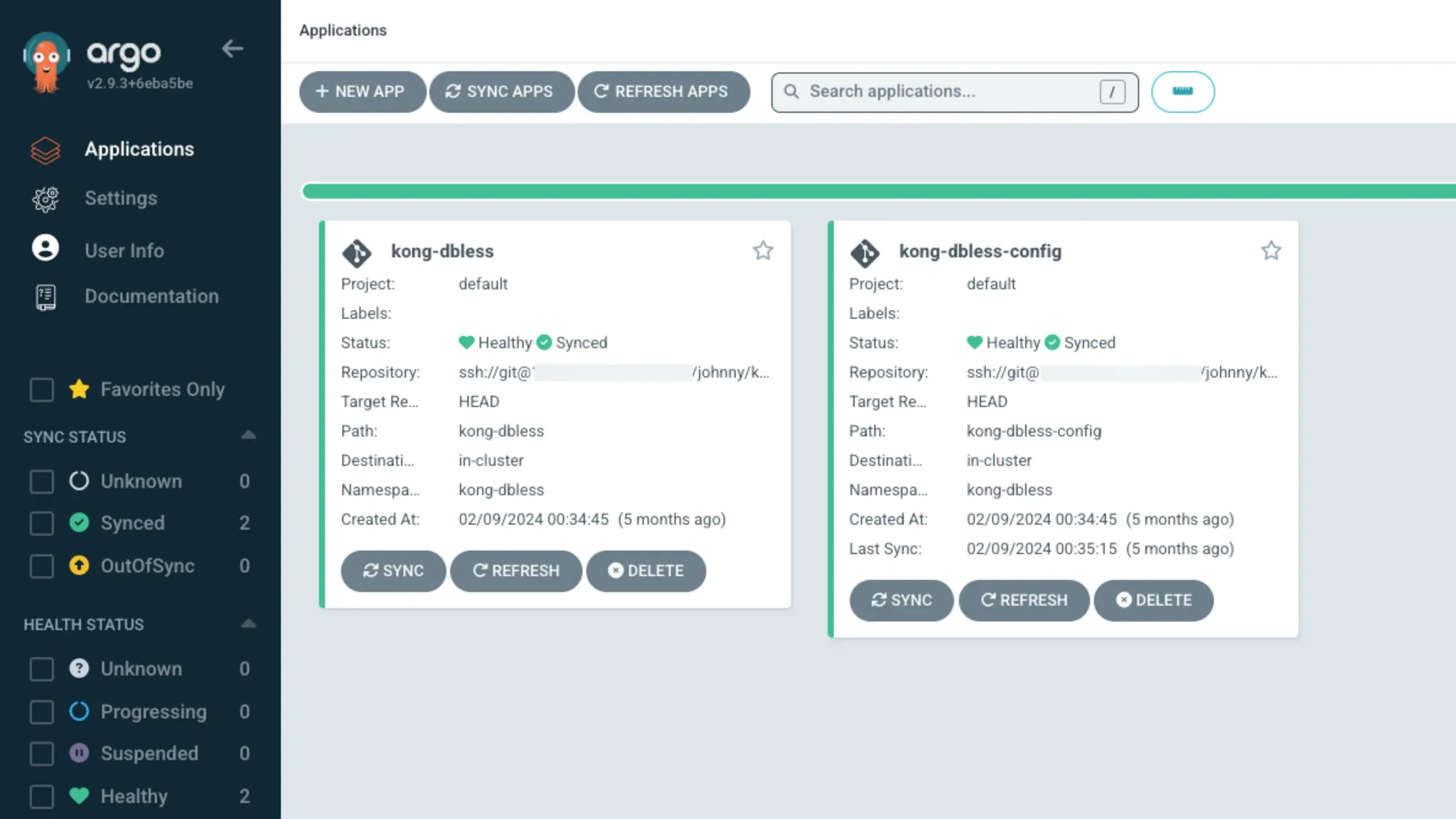Enable the Favorites Only checkbox

pyautogui.click(x=42, y=390)
